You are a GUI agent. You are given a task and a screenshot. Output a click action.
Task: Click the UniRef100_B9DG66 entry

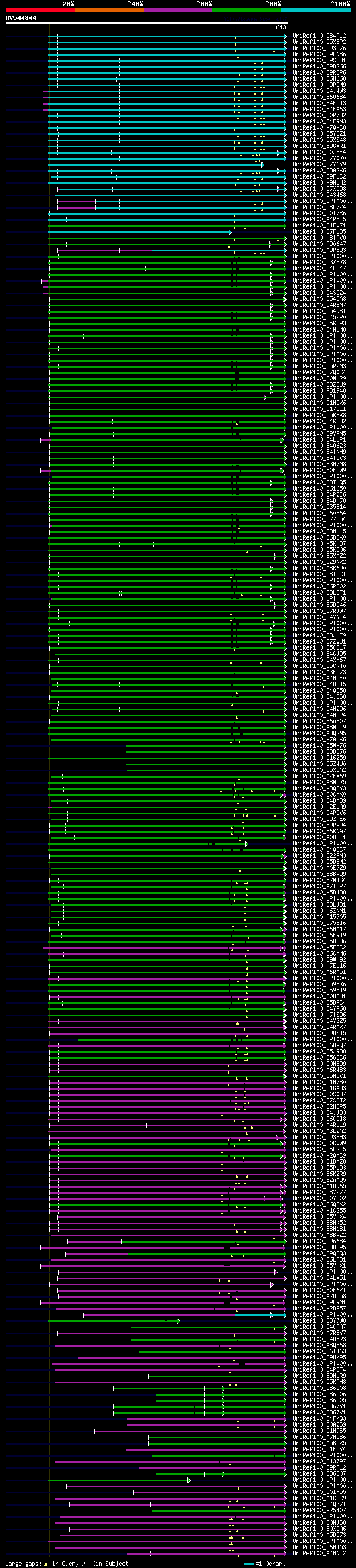(319, 66)
